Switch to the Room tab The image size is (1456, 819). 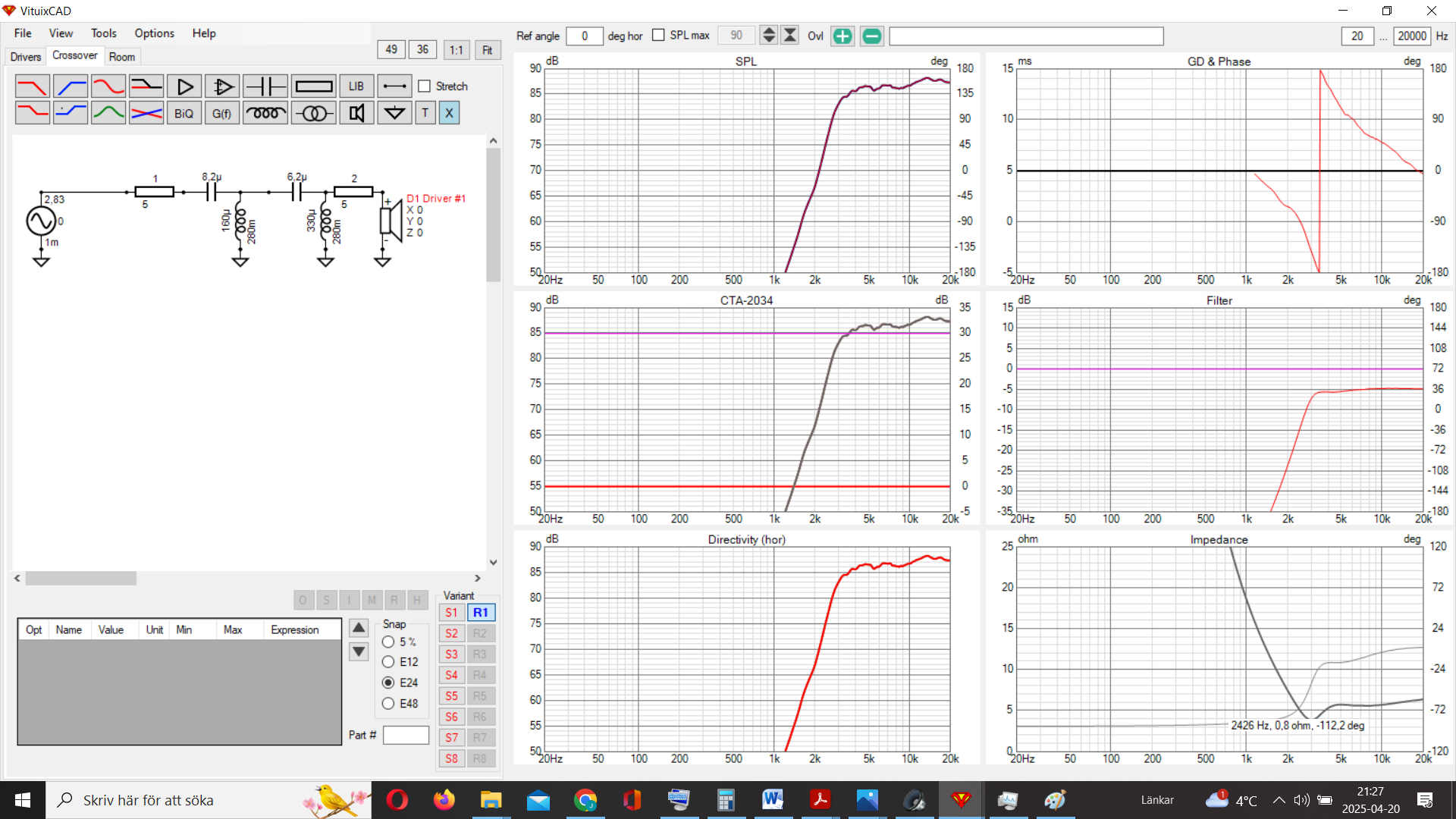(122, 57)
